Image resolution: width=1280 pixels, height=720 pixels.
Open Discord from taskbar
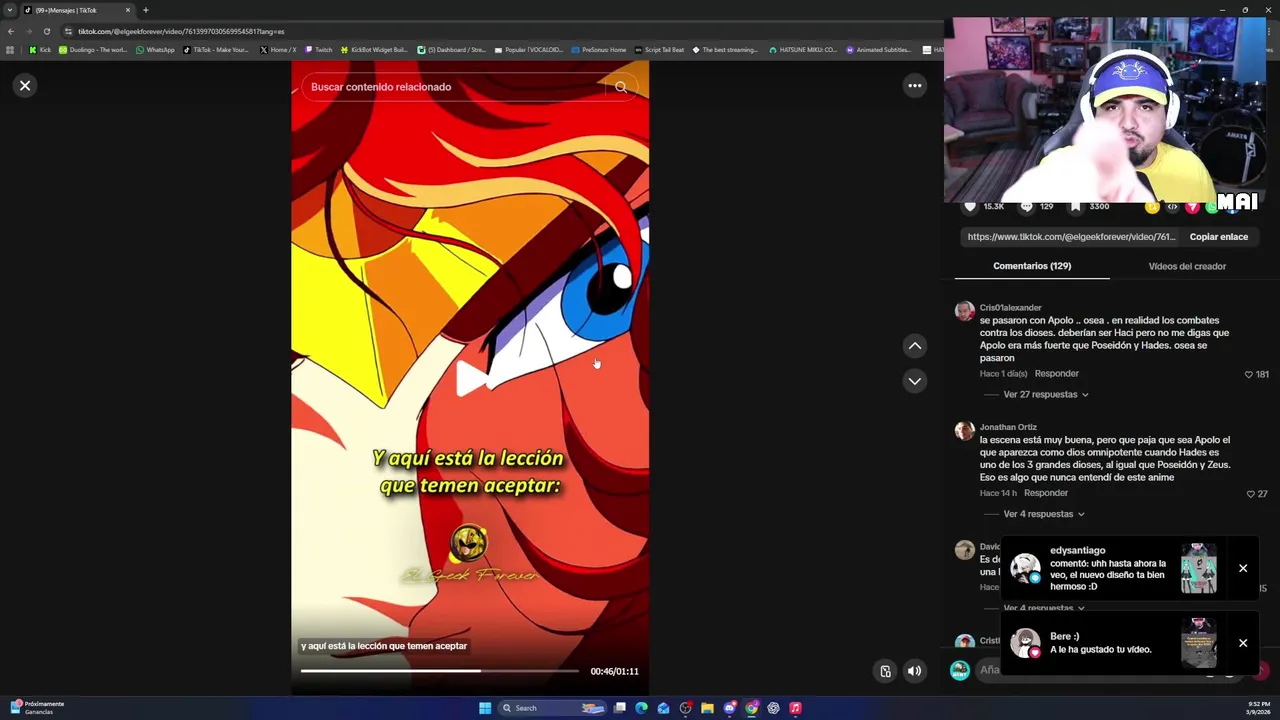coord(730,708)
